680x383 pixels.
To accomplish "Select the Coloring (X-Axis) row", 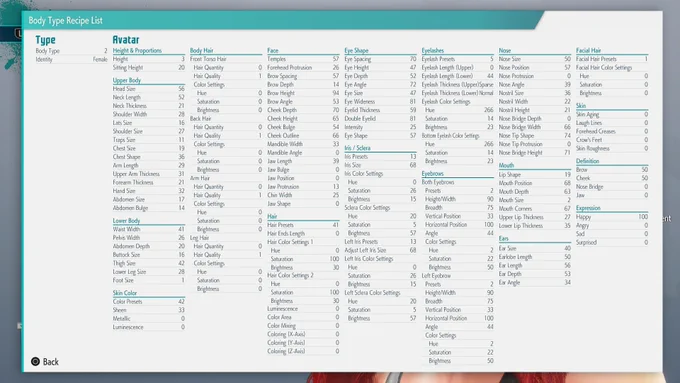I will tap(303, 334).
